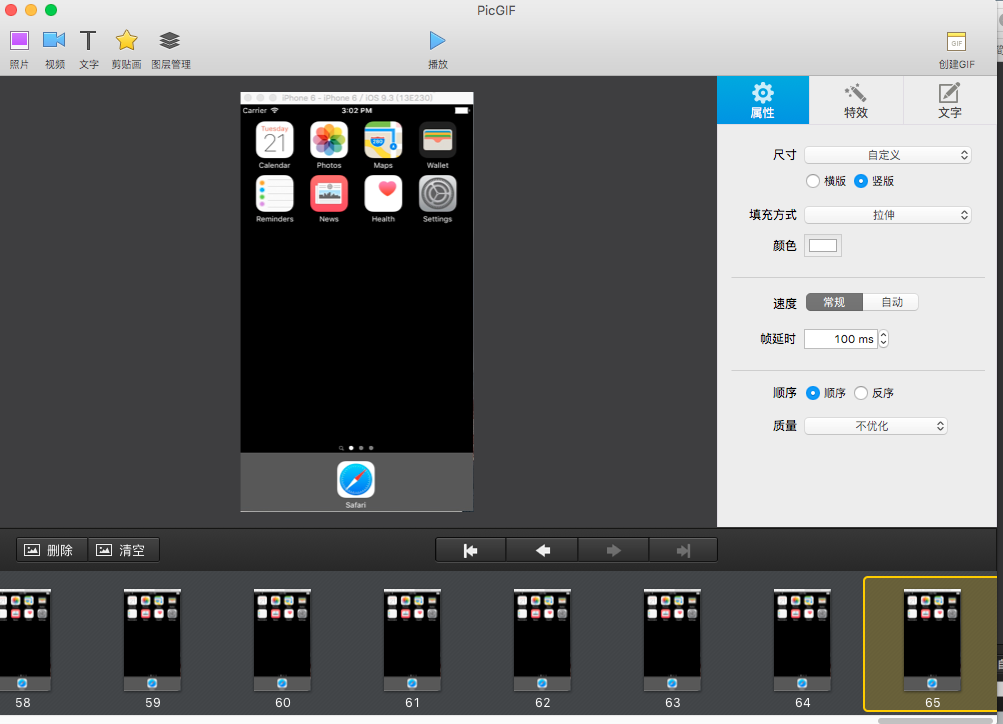Open the 尺寸 size dropdown
Screen dimensions: 1003x724
[x=887, y=155]
